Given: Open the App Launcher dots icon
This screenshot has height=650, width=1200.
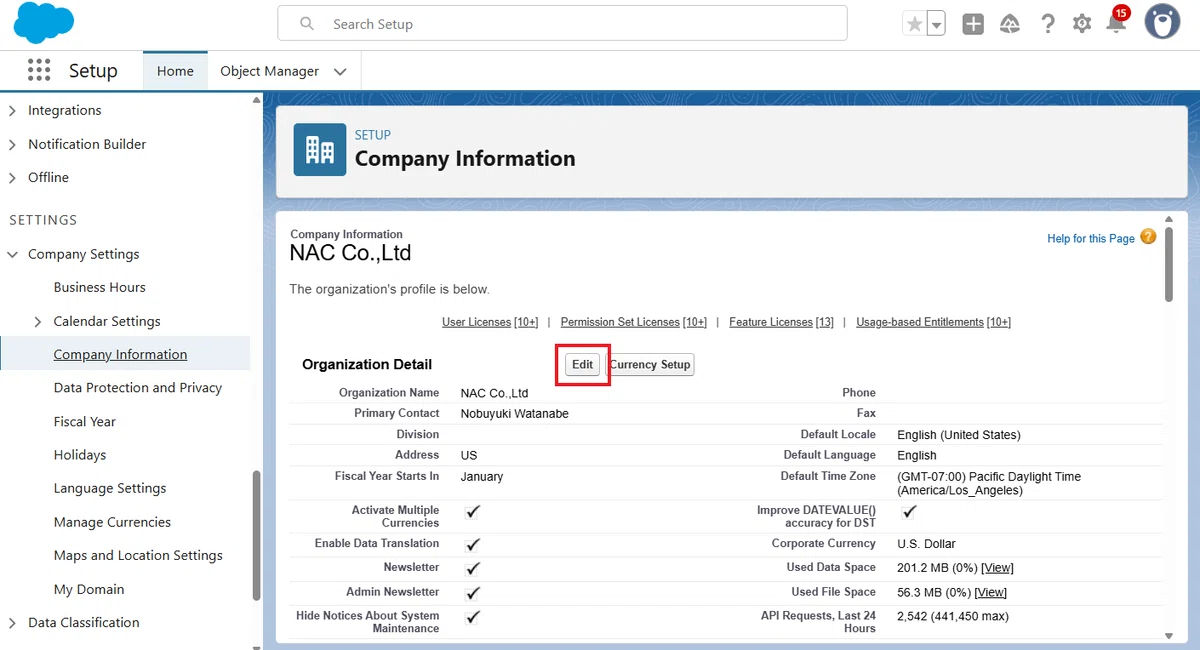Looking at the screenshot, I should click(x=39, y=70).
